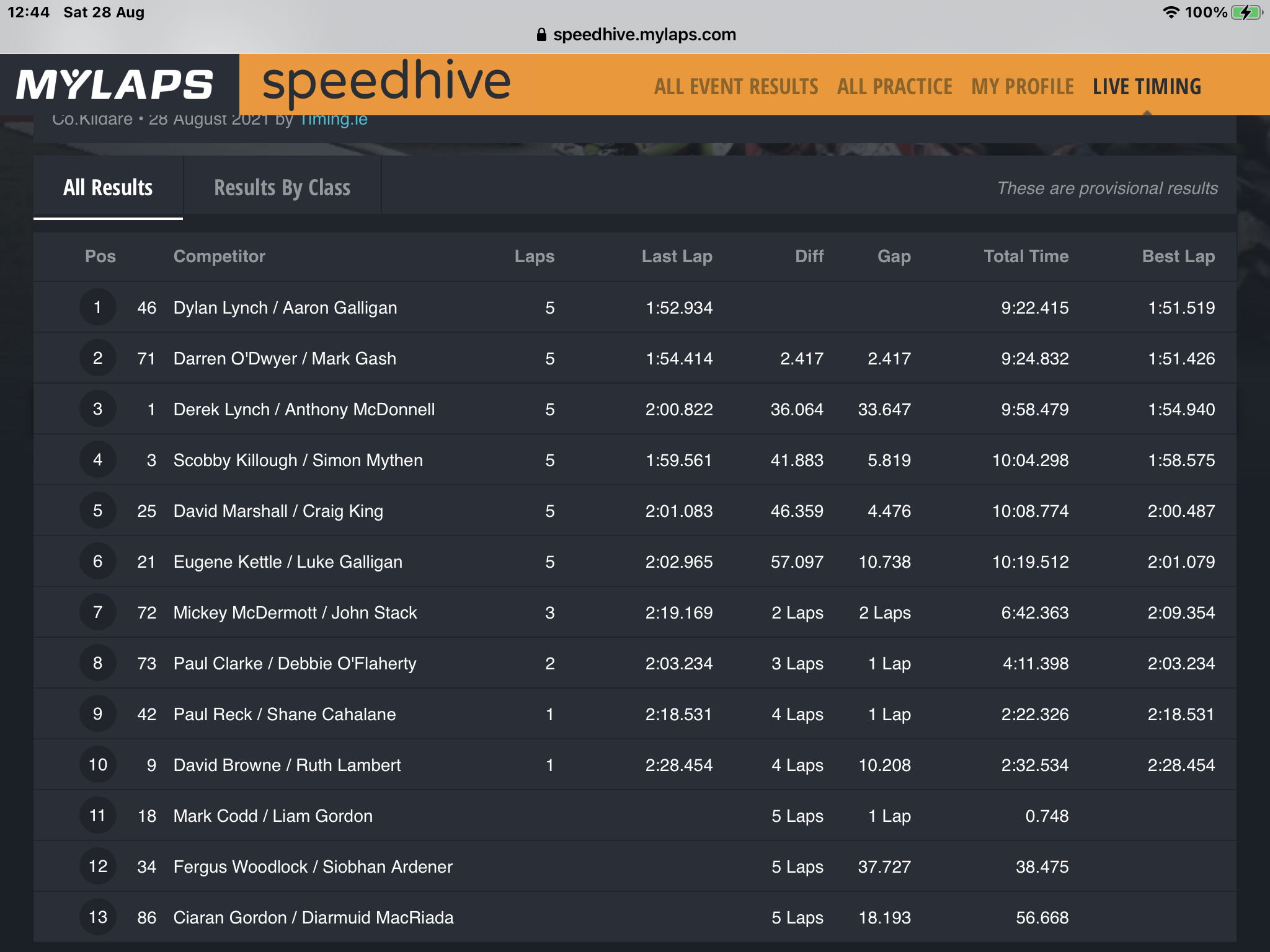Click last lap 2:03.234
This screenshot has width=1270, height=952.
[x=679, y=664]
